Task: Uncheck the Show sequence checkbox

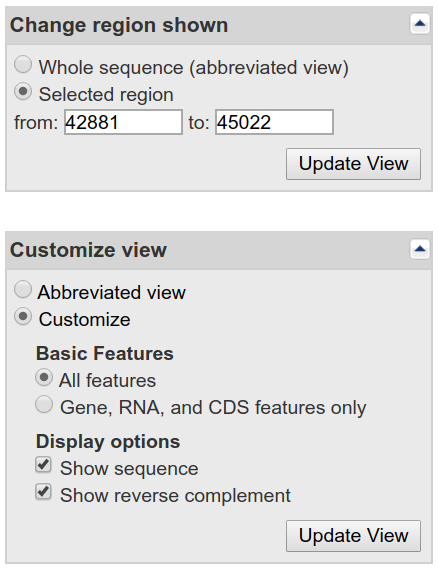Action: (43, 465)
